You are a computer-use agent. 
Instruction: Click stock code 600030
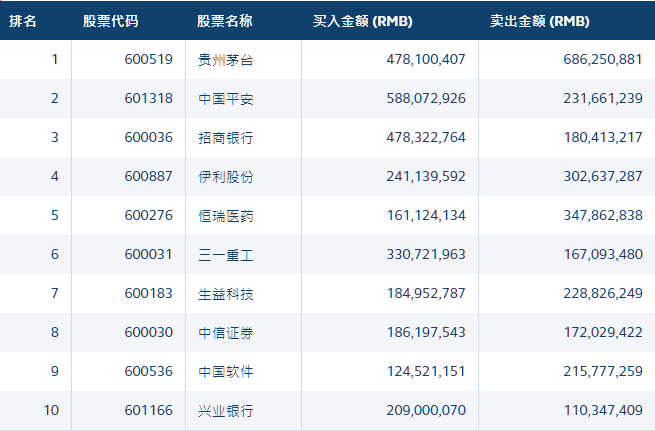point(149,332)
